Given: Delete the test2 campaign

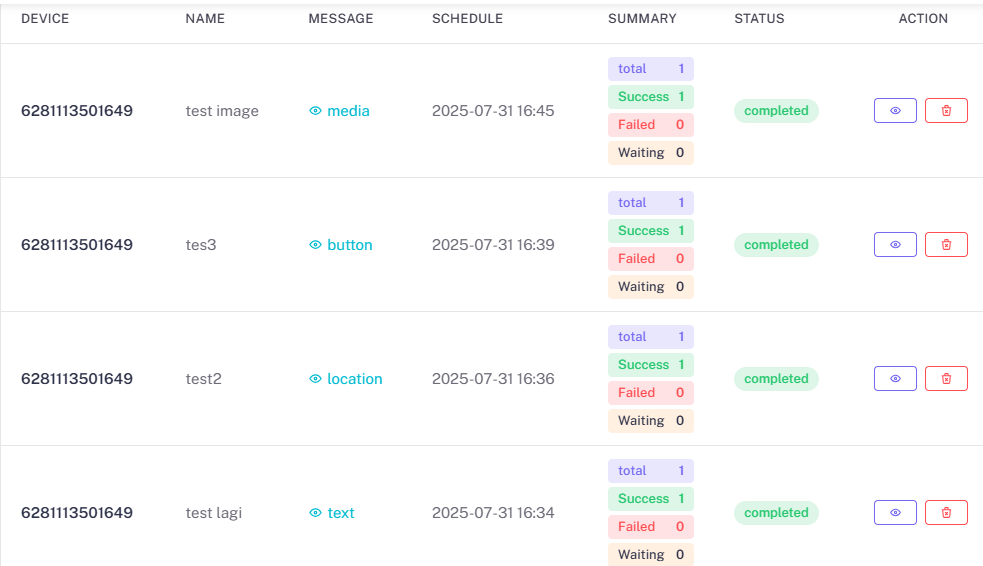Looking at the screenshot, I should pyautogui.click(x=946, y=379).
